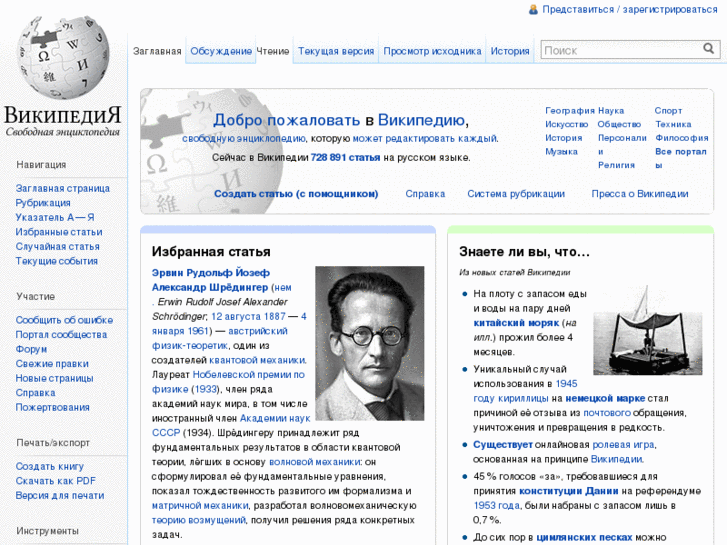
Task: Open Рубрикация in the sidebar
Action: (x=43, y=203)
